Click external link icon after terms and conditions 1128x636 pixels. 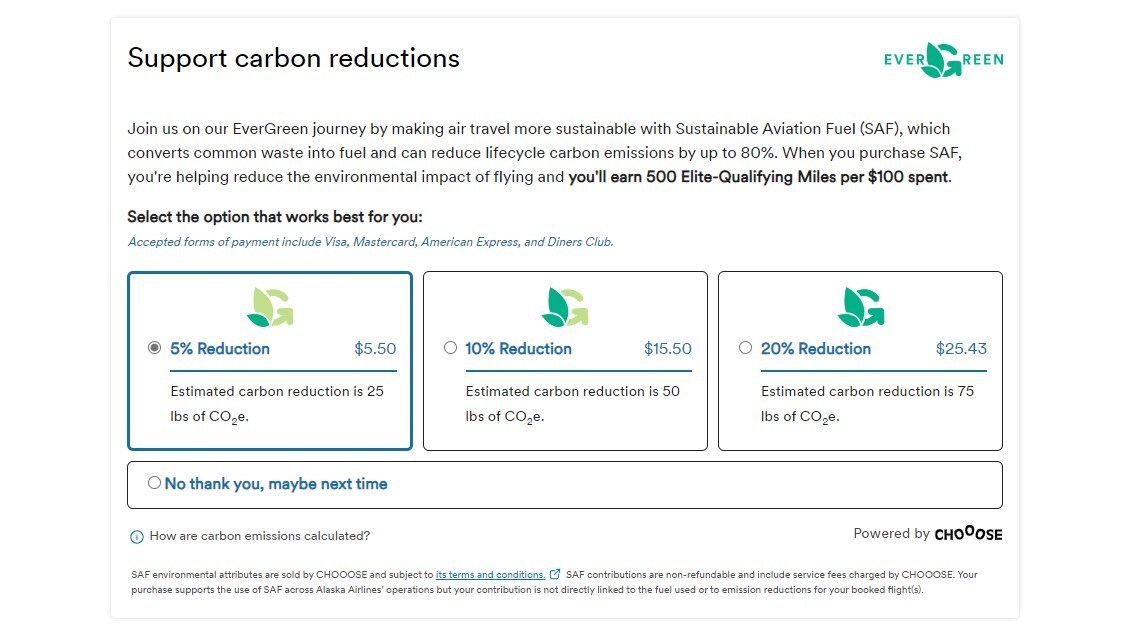tap(555, 575)
